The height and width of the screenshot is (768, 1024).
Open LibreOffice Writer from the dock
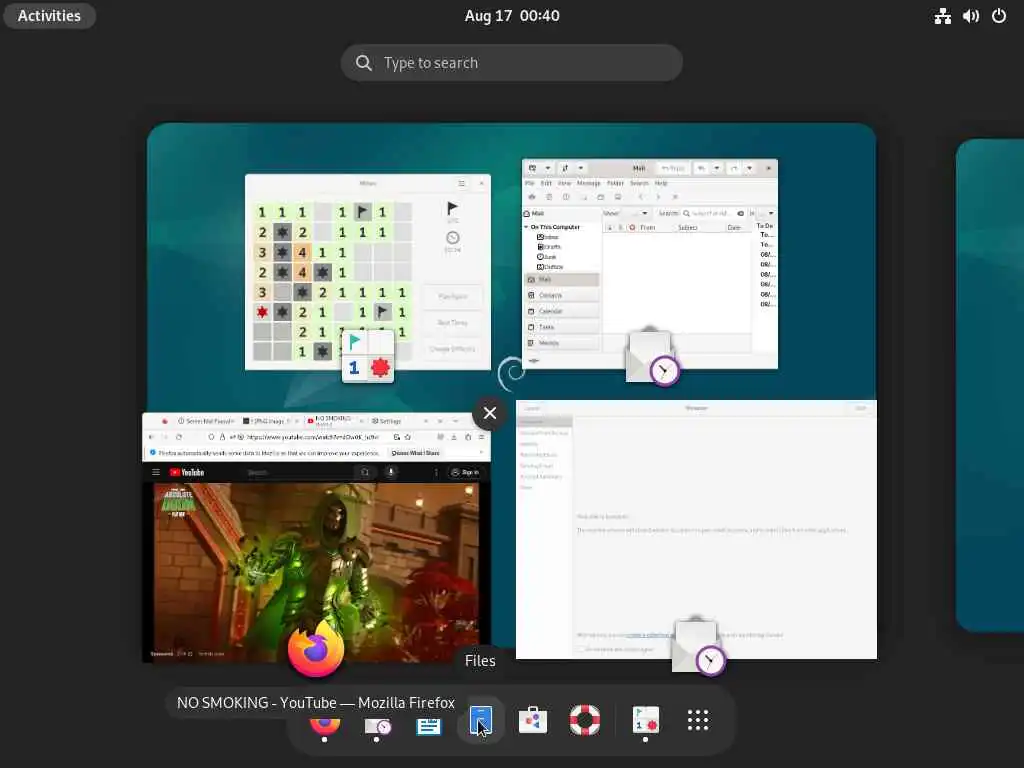[x=428, y=725]
